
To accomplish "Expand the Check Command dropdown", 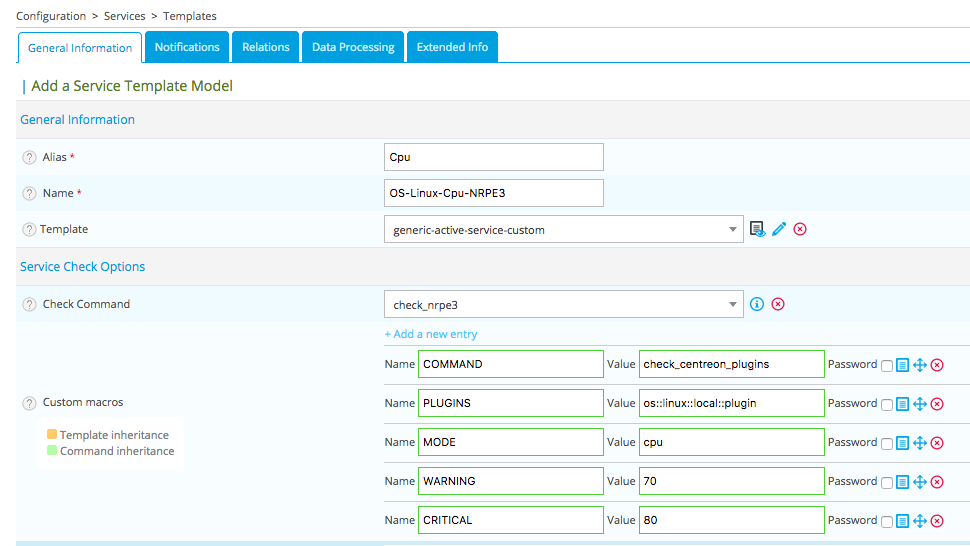I will point(563,304).
